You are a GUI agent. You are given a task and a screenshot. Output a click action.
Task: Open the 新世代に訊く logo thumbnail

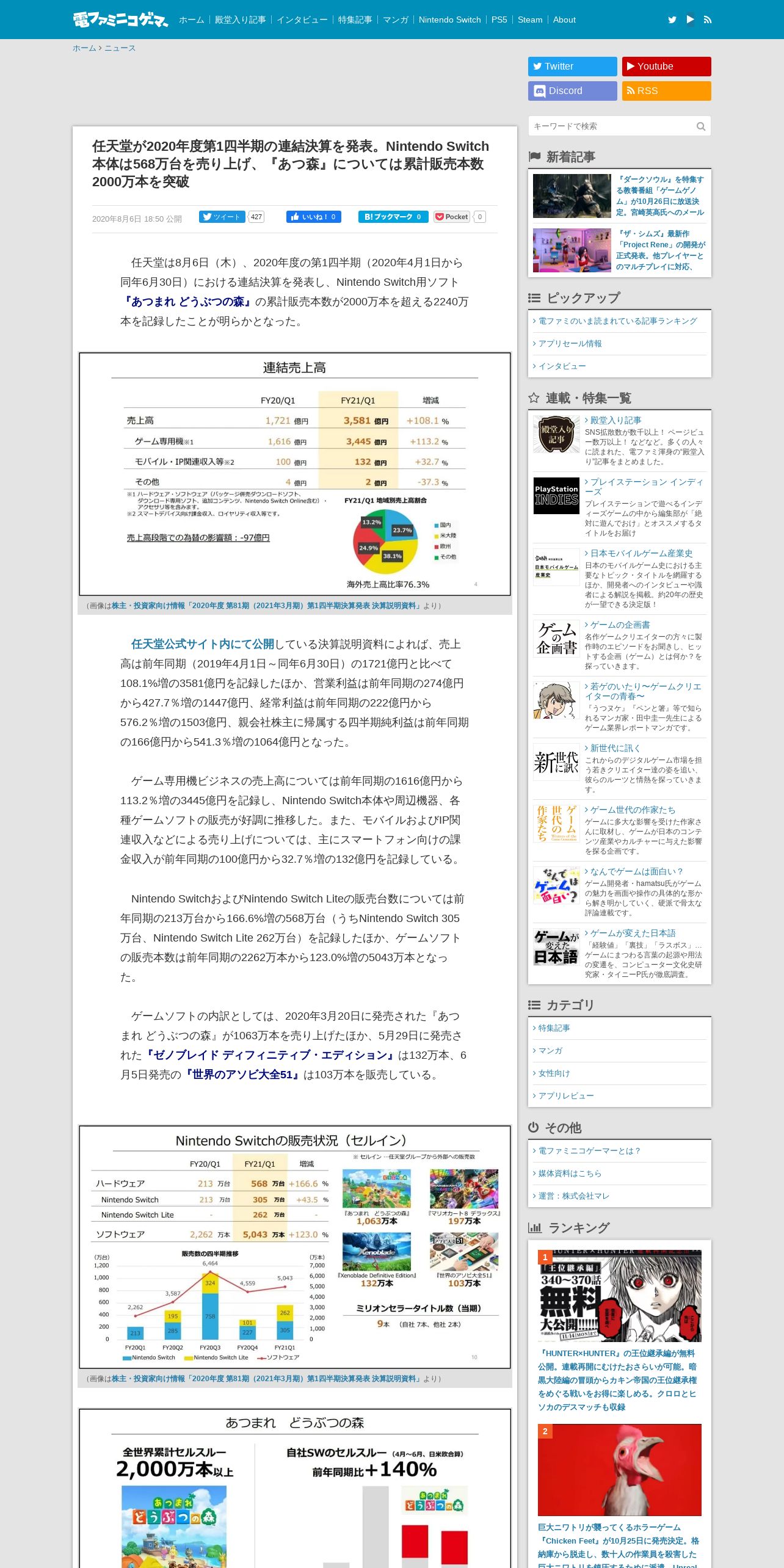click(556, 762)
